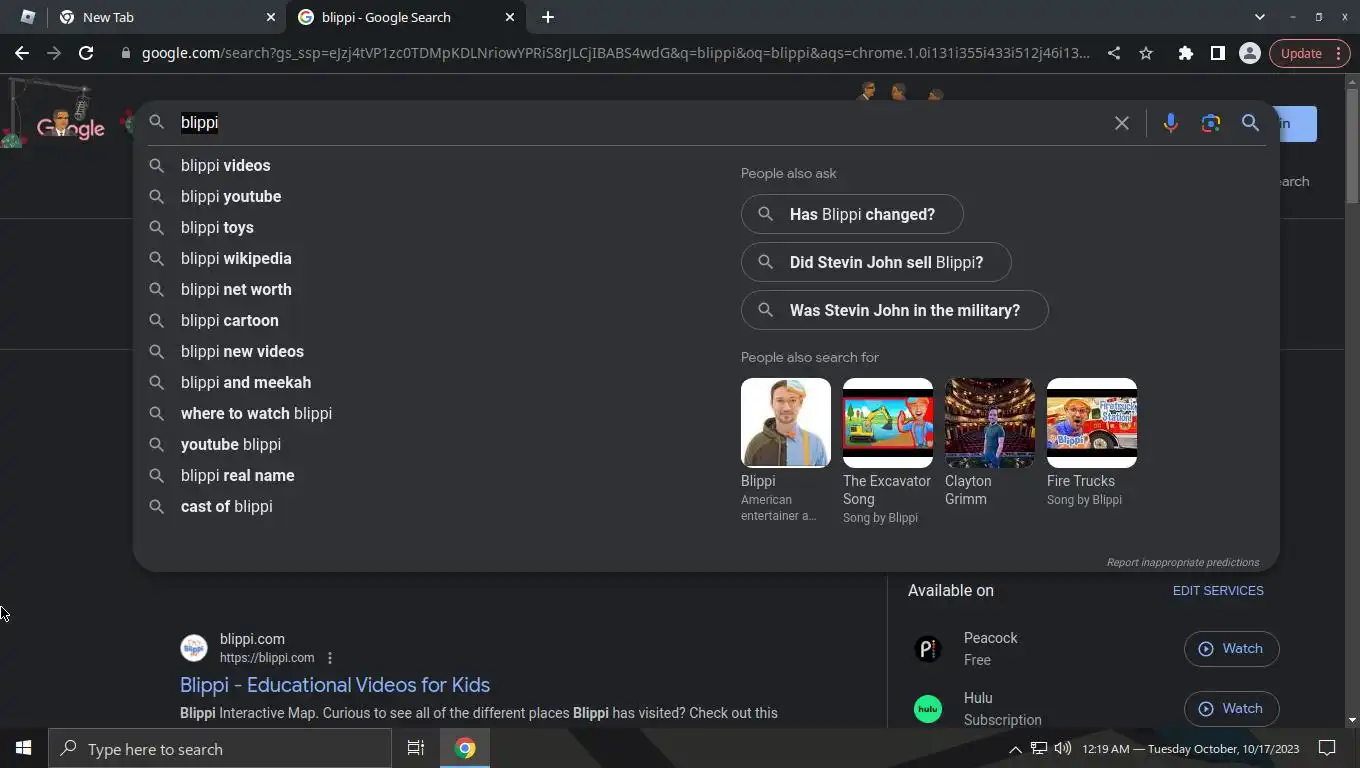
Task: Show hidden system tray icons
Action: coord(1015,749)
